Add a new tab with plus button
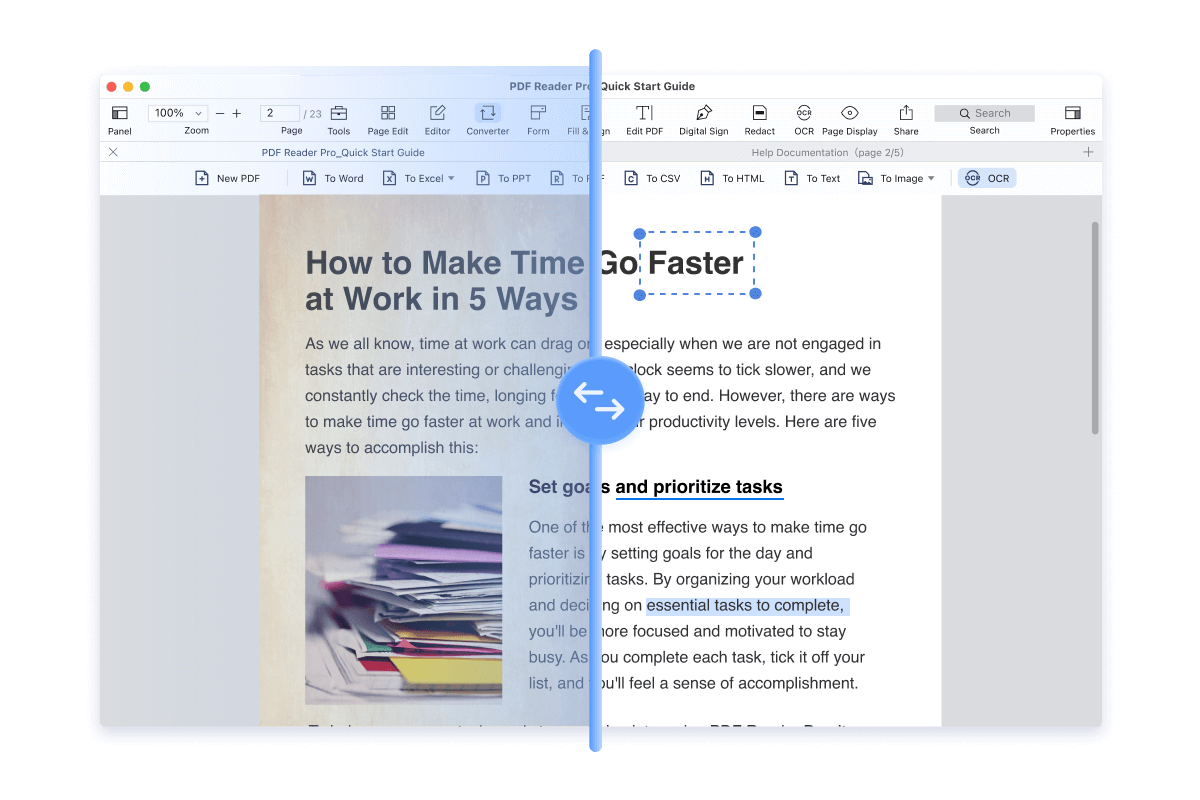 [x=1088, y=152]
